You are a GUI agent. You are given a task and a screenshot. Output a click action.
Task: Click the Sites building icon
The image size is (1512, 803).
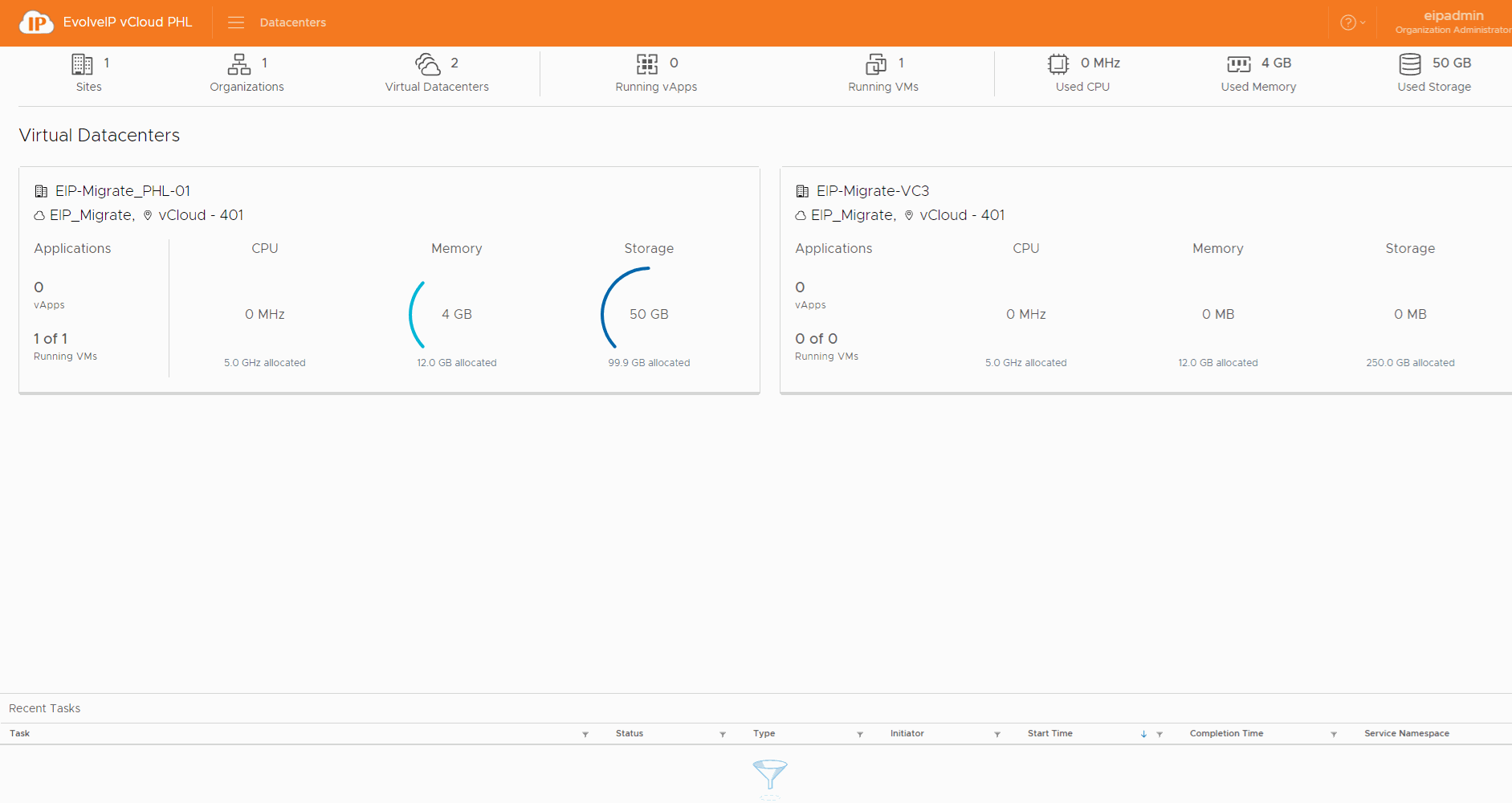pos(82,63)
